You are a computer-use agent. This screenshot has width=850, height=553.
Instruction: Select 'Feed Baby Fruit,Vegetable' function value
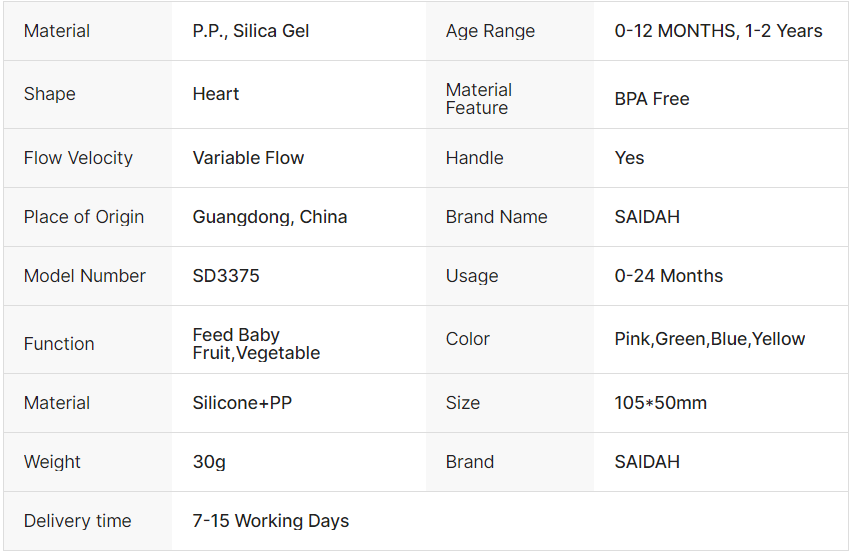(x=256, y=343)
